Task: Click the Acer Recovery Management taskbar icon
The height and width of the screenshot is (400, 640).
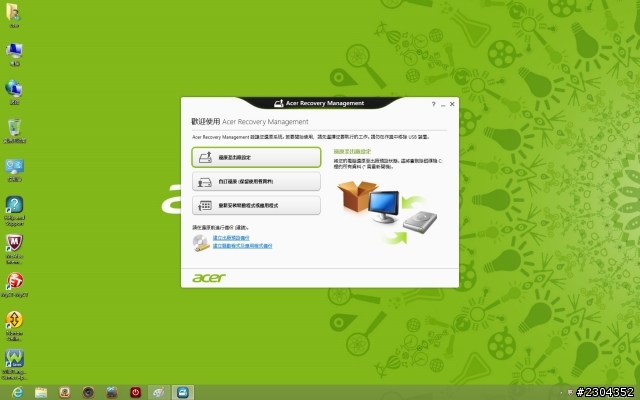Action: tap(182, 392)
